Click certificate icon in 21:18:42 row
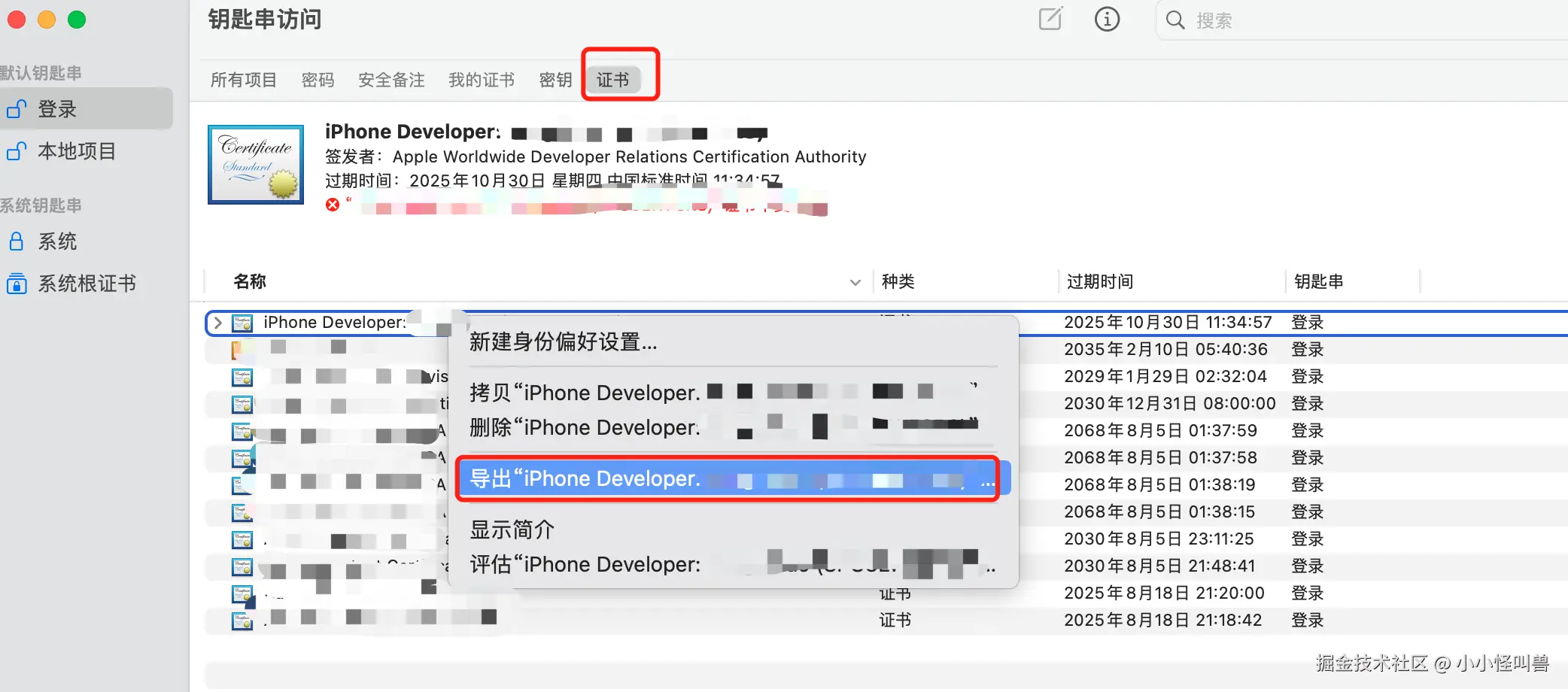Viewport: 1568px width, 692px height. tap(242, 621)
